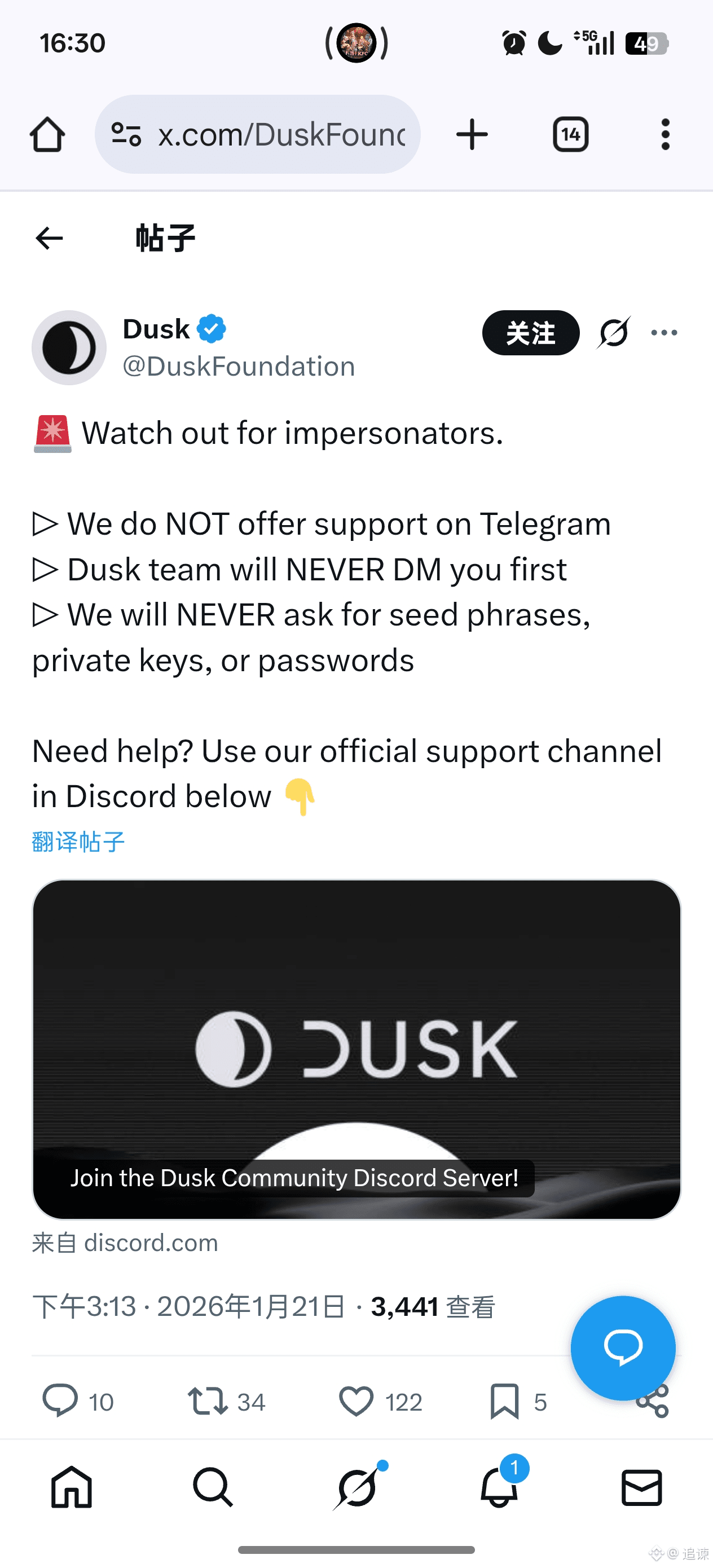The width and height of the screenshot is (713, 1568).
Task: Open the post's more options menu
Action: [x=664, y=333]
